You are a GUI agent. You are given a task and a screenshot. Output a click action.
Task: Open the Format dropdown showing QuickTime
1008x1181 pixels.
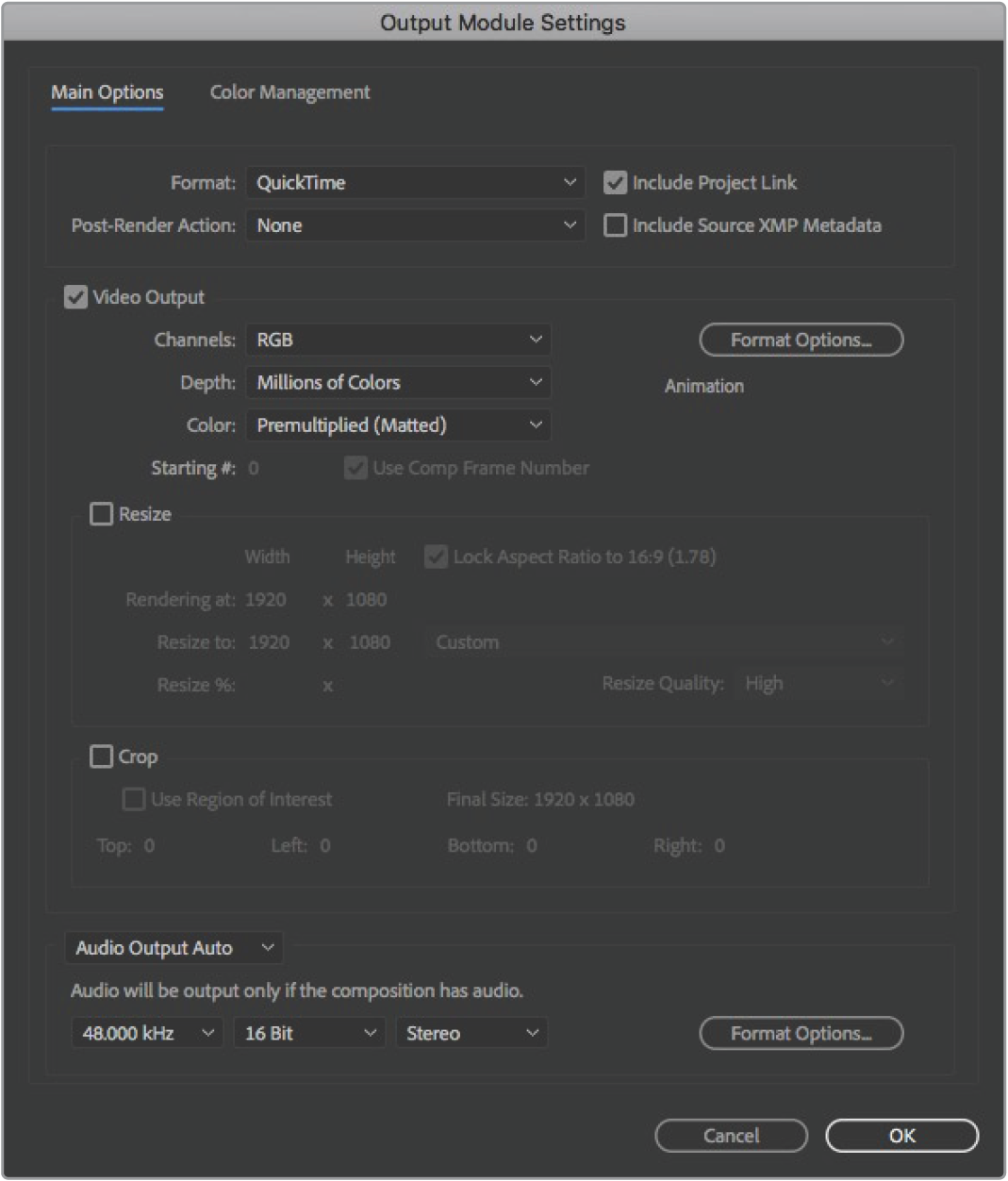[415, 183]
